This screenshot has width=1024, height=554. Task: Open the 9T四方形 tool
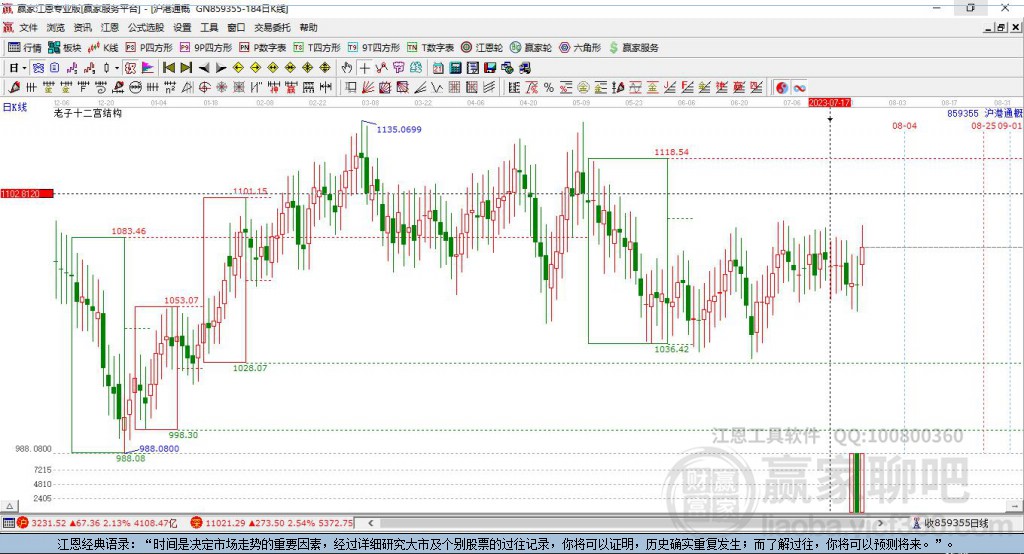(374, 48)
